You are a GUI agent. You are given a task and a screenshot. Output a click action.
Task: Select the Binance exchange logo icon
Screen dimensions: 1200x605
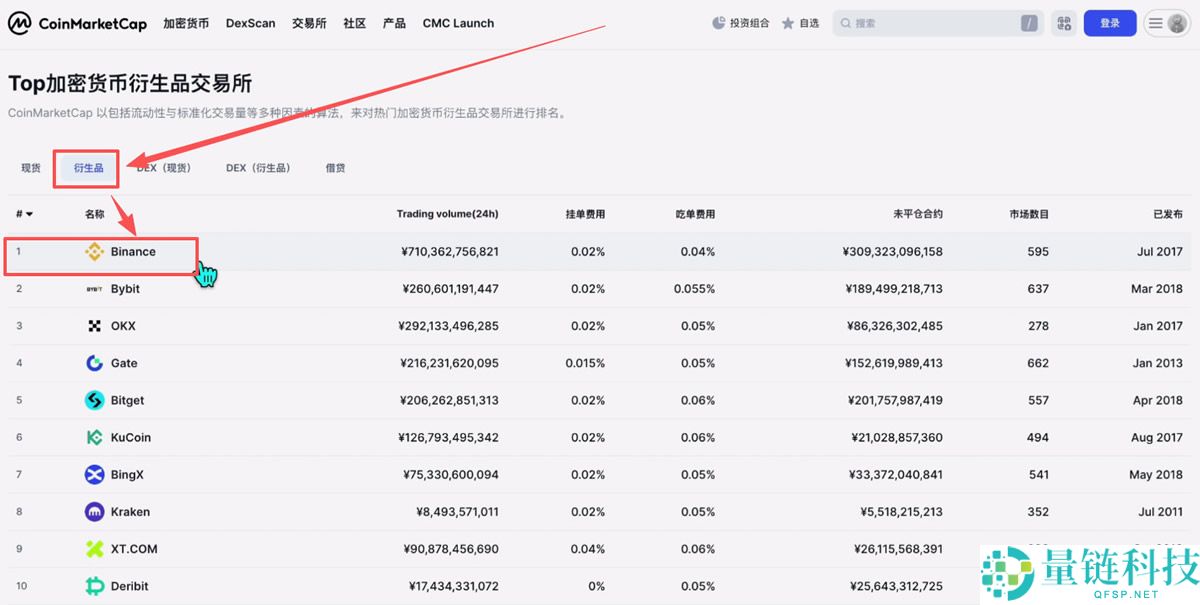click(x=94, y=252)
